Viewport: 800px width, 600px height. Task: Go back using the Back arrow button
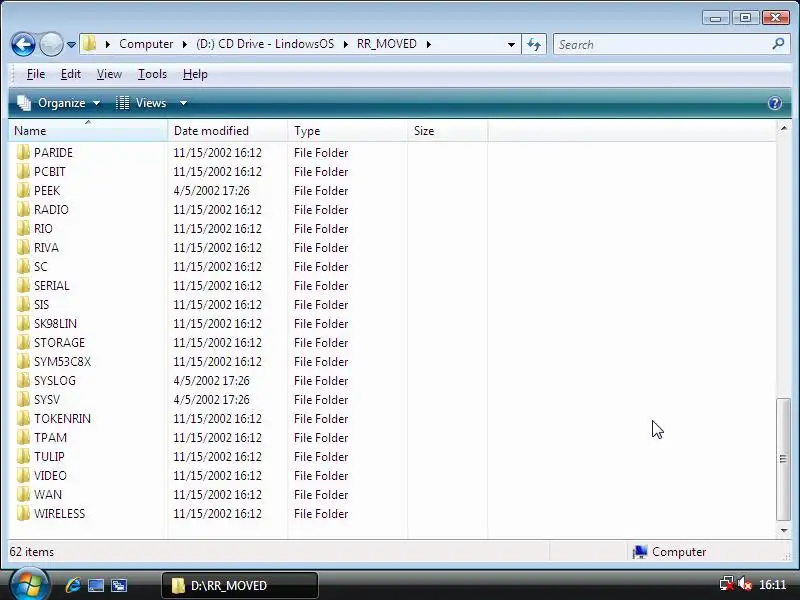(23, 44)
